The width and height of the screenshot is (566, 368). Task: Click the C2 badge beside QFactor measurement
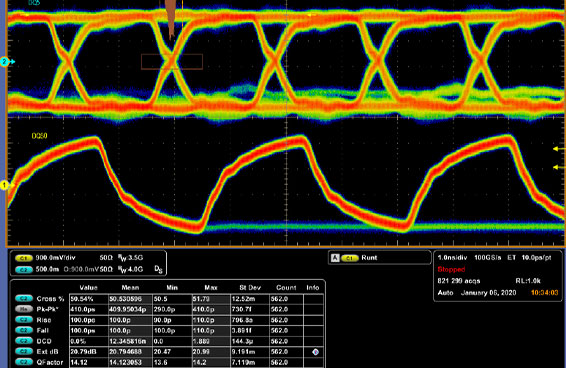click(24, 362)
